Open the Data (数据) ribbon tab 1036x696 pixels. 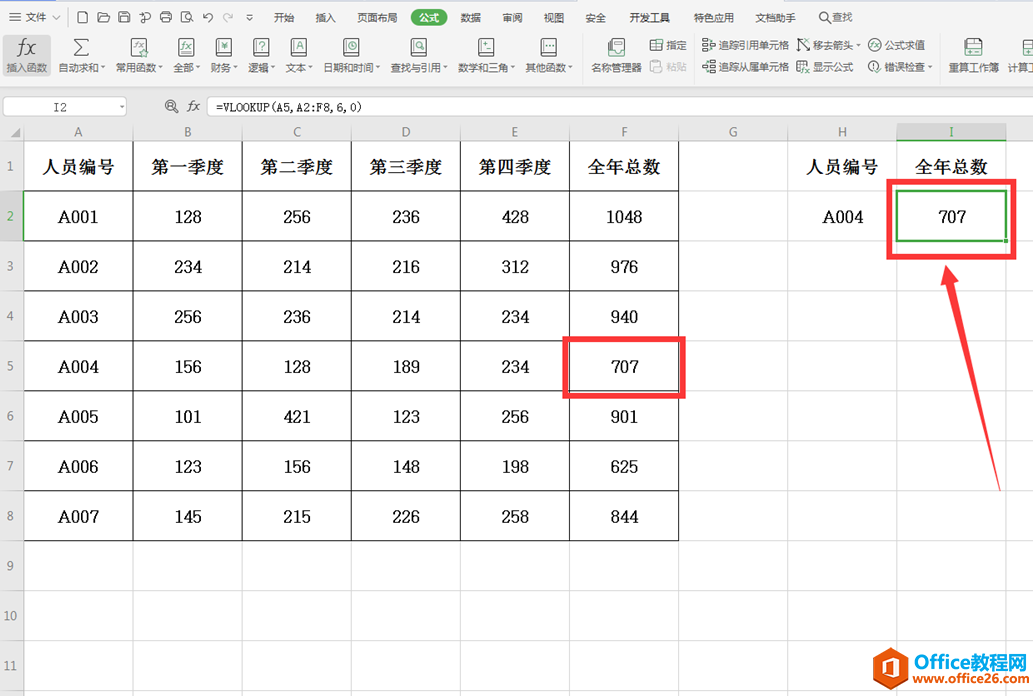pyautogui.click(x=470, y=18)
